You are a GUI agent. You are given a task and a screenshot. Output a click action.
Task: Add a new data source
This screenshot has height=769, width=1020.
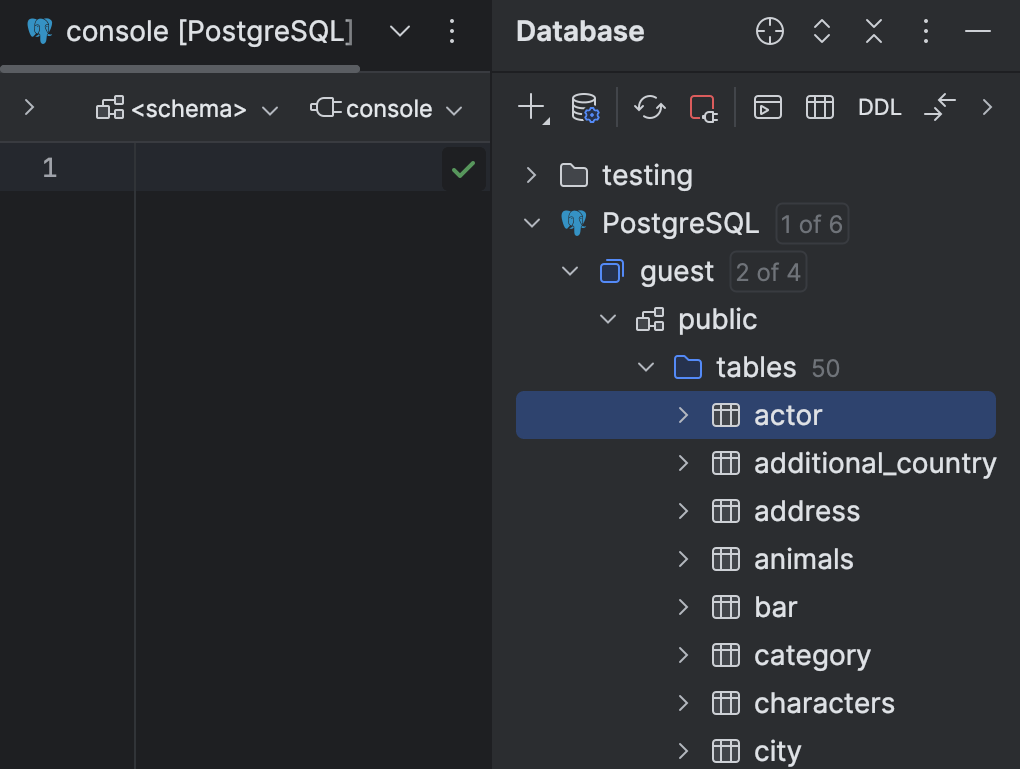click(x=530, y=107)
